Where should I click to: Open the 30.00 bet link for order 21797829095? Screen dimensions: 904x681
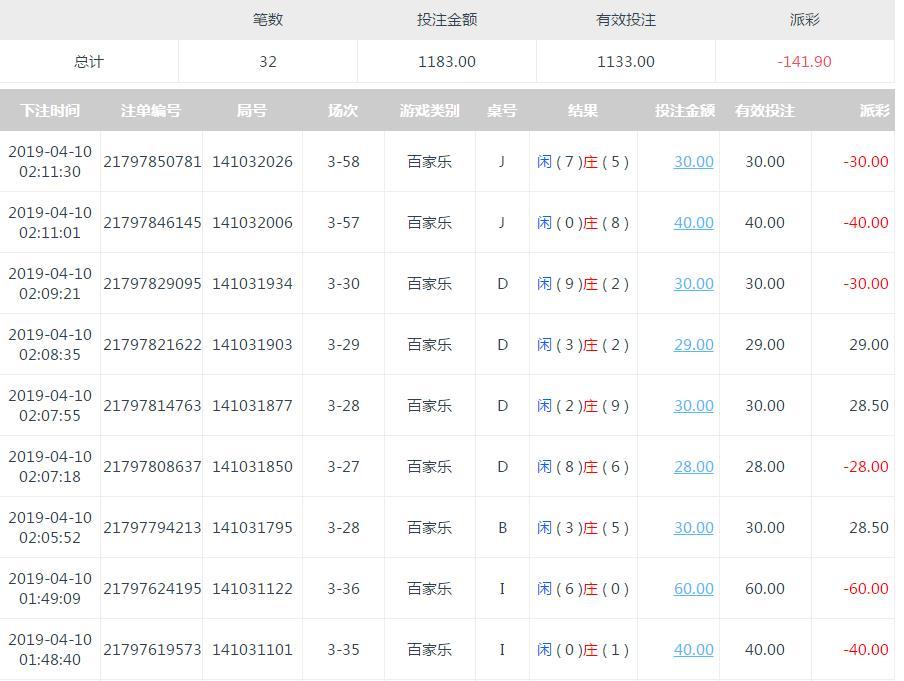pyautogui.click(x=694, y=284)
